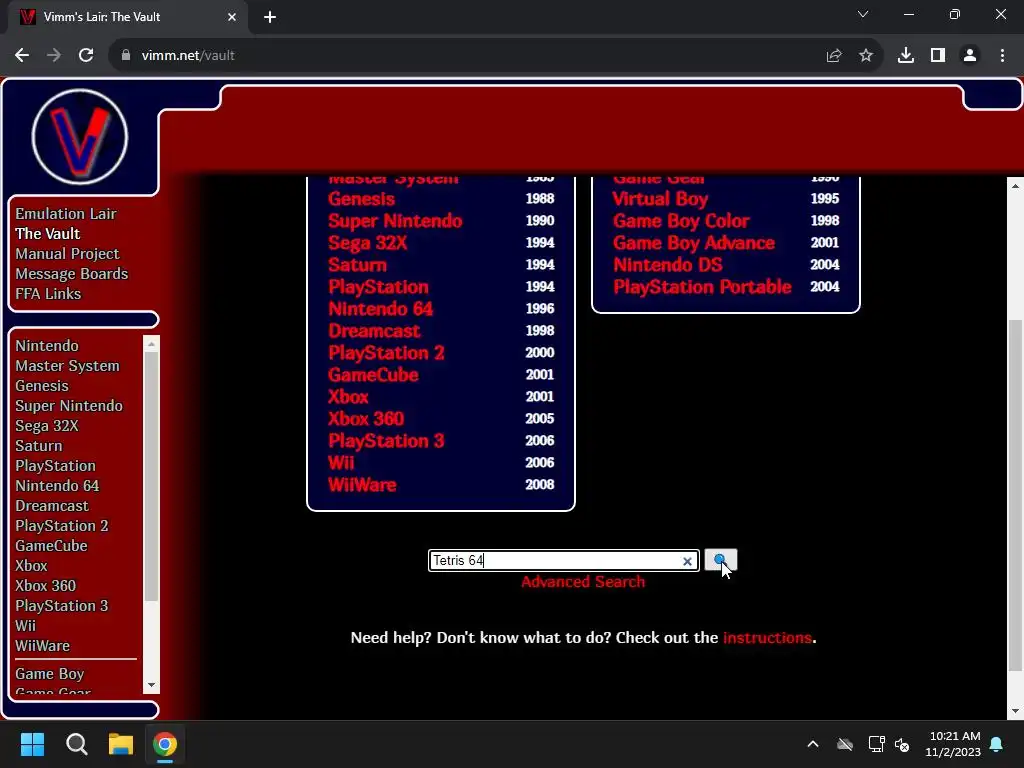Image resolution: width=1024 pixels, height=768 pixels.
Task: Open Super Nintendo in main console list
Action: pyautogui.click(x=395, y=221)
